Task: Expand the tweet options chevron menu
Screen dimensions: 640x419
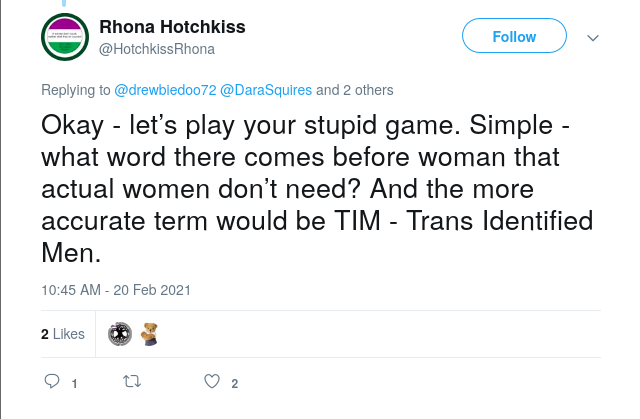Action: (x=592, y=37)
